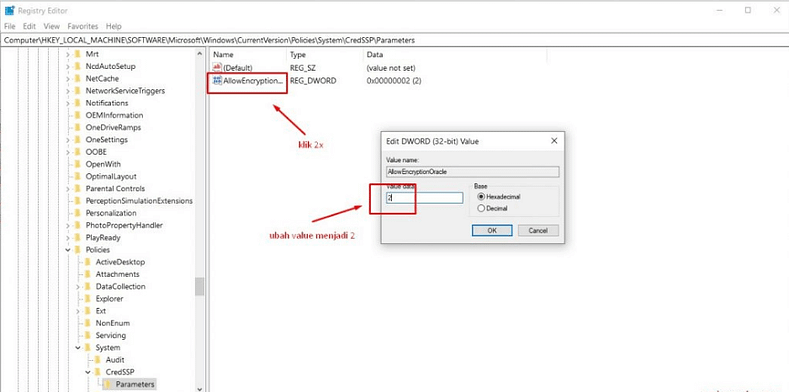
Task: Open the View menu
Action: (51, 26)
